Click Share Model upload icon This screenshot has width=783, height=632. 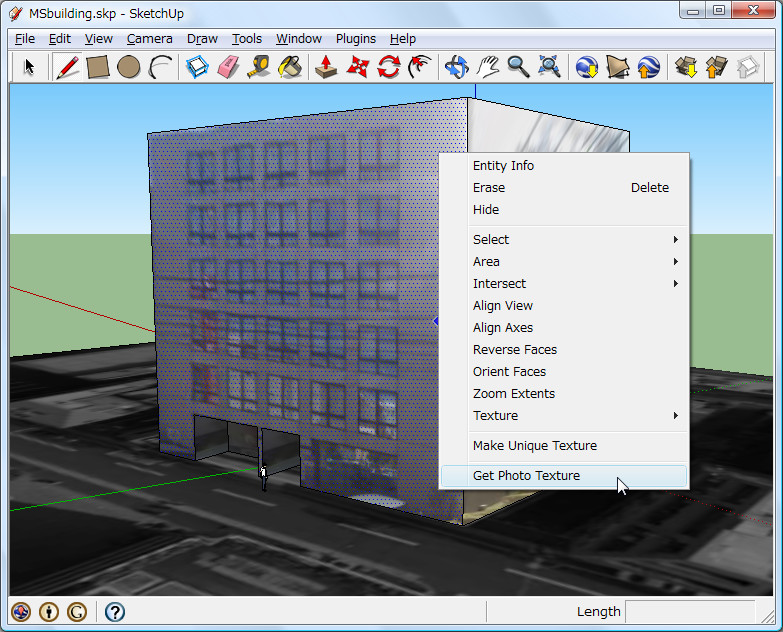click(x=717, y=67)
